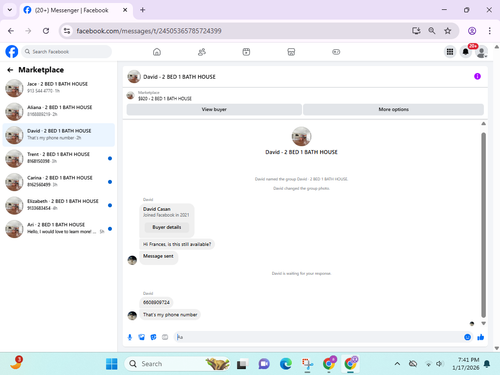The height and width of the screenshot is (375, 500).
Task: Open the Facebook menu grid icon
Action: click(x=450, y=52)
